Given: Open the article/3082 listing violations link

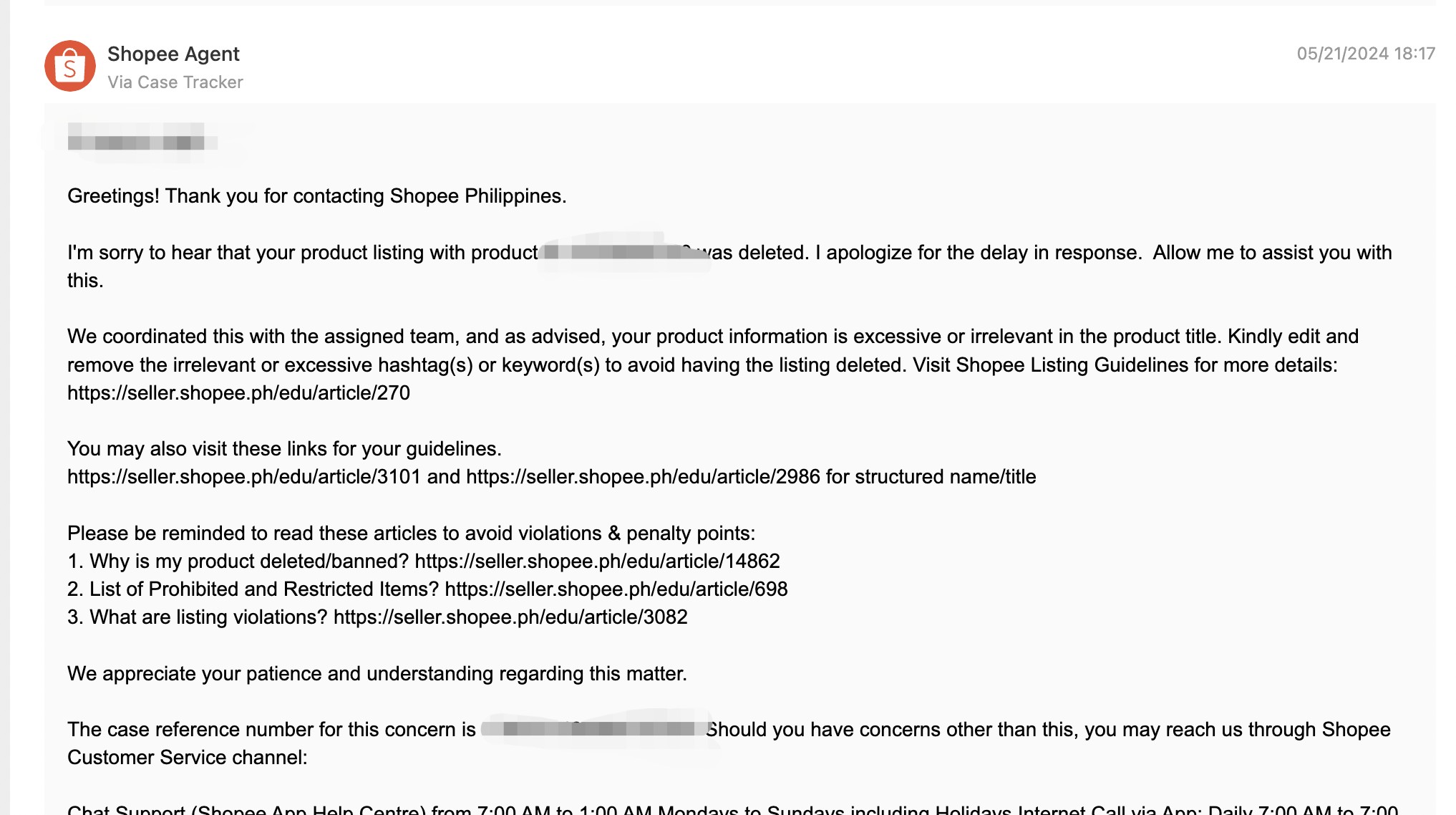Looking at the screenshot, I should pyautogui.click(x=510, y=617).
